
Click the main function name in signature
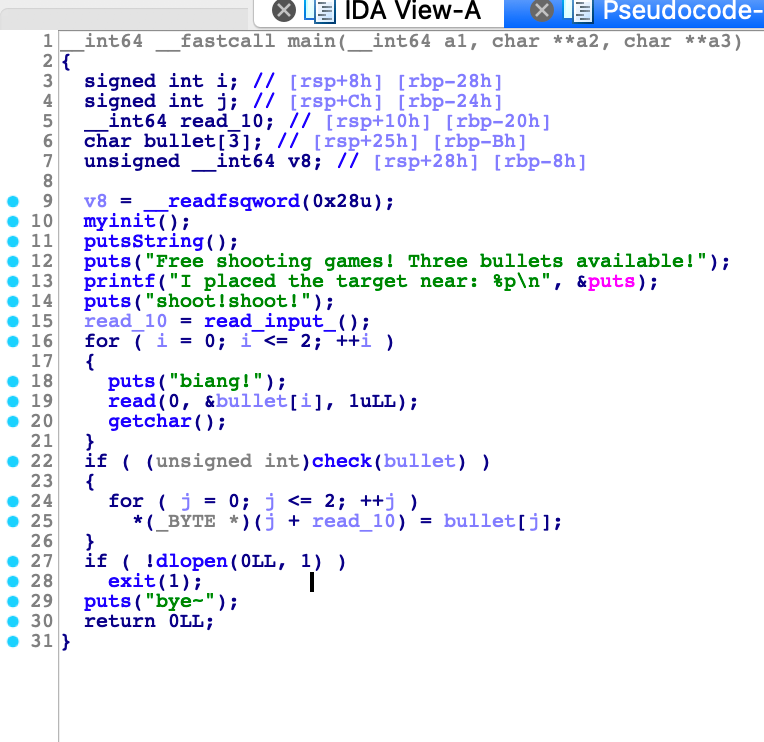311,41
